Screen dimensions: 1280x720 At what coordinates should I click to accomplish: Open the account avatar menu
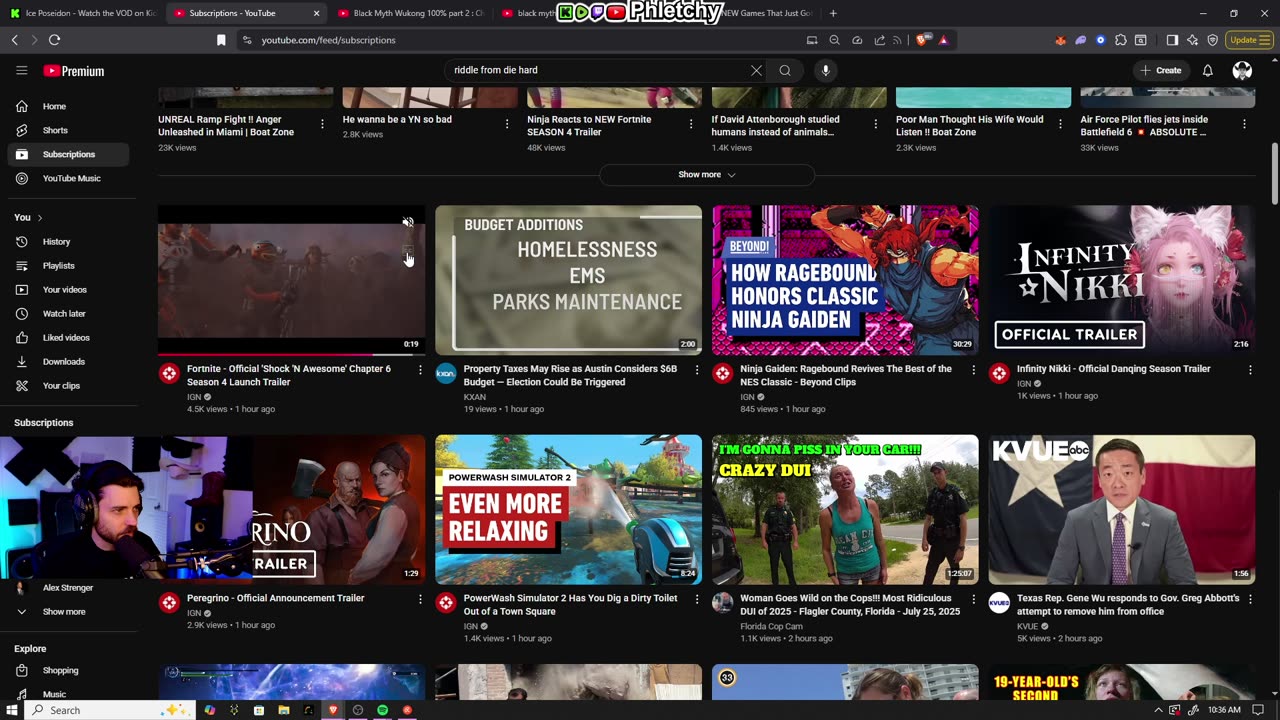(1242, 70)
